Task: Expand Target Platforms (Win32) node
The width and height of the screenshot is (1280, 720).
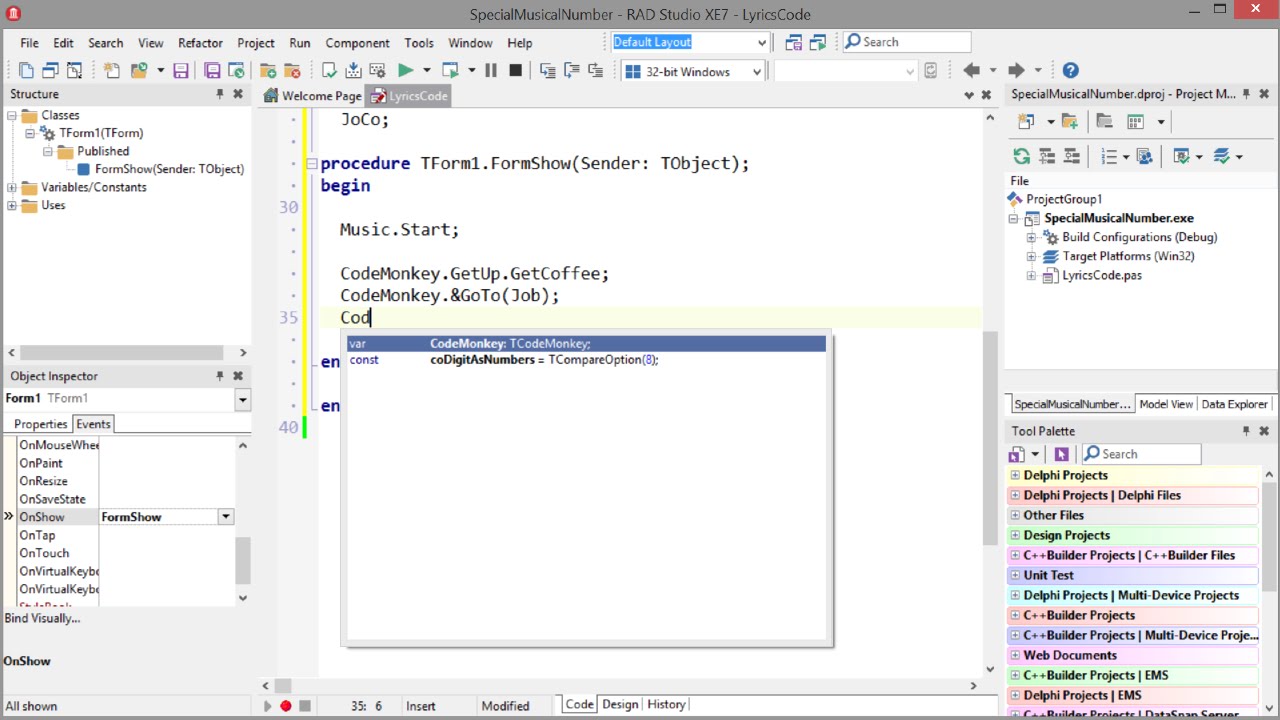Action: click(x=1031, y=256)
